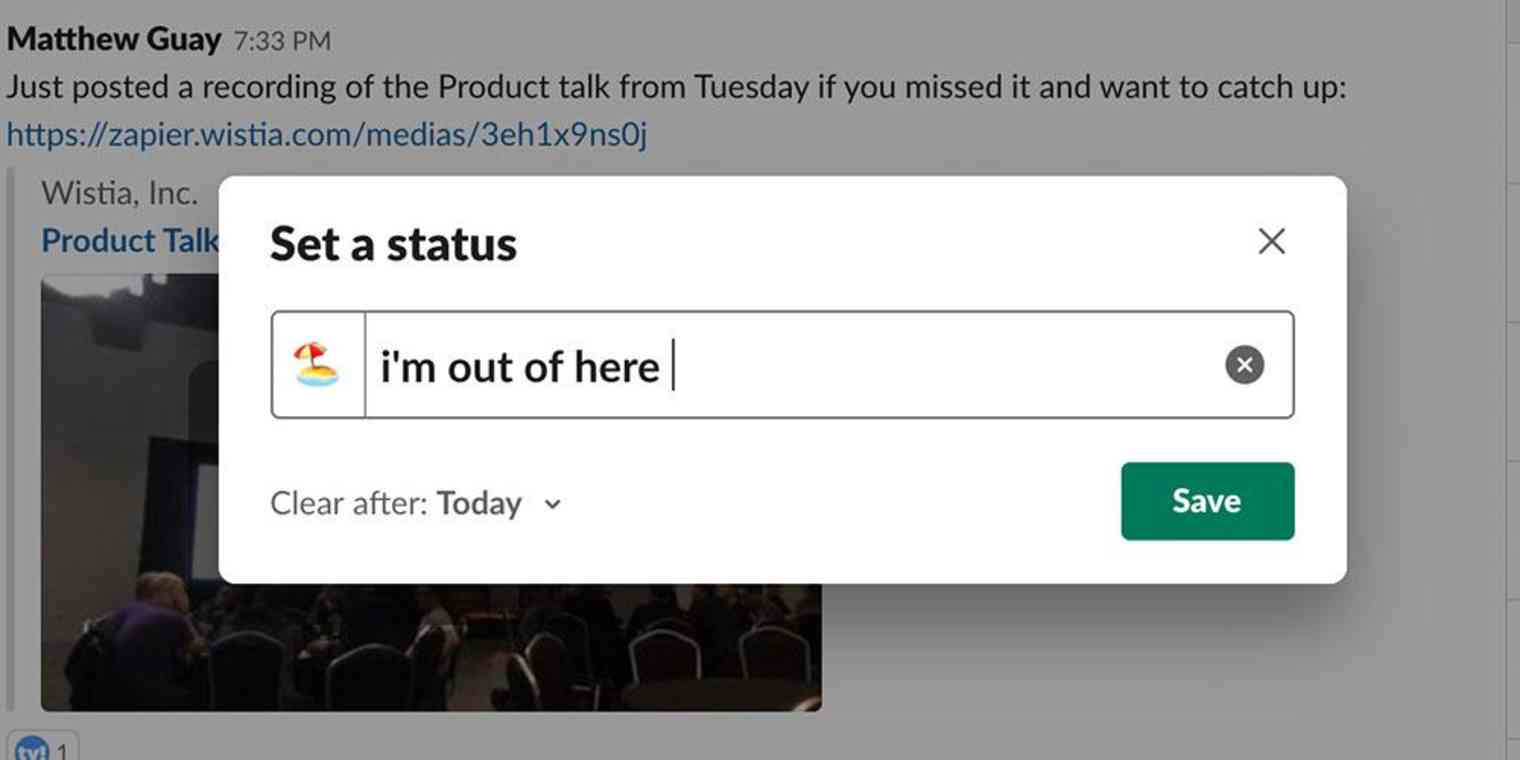Open the Product Talk link
The image size is (1520, 760).
click(x=130, y=240)
